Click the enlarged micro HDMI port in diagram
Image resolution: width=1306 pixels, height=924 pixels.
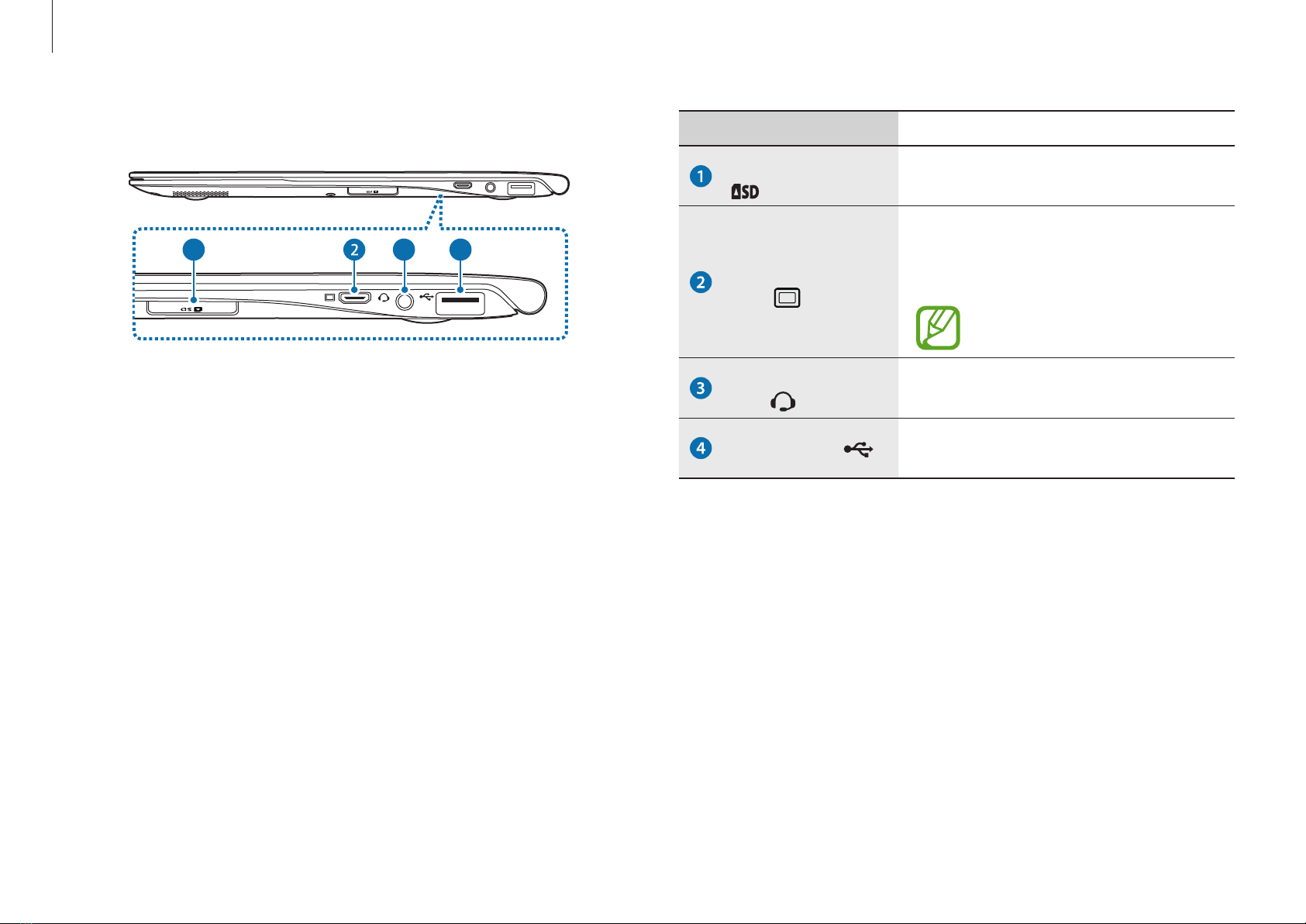pyautogui.click(x=355, y=297)
